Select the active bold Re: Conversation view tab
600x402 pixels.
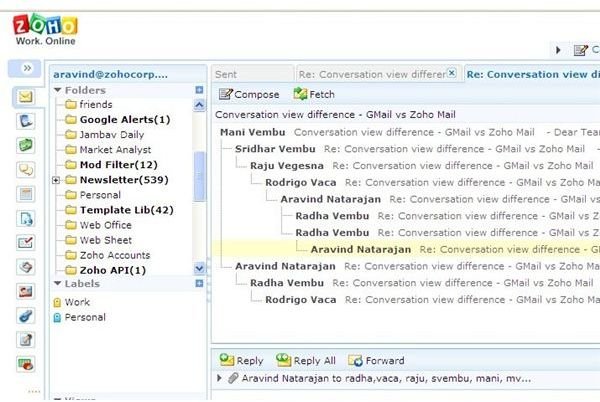pos(533,74)
